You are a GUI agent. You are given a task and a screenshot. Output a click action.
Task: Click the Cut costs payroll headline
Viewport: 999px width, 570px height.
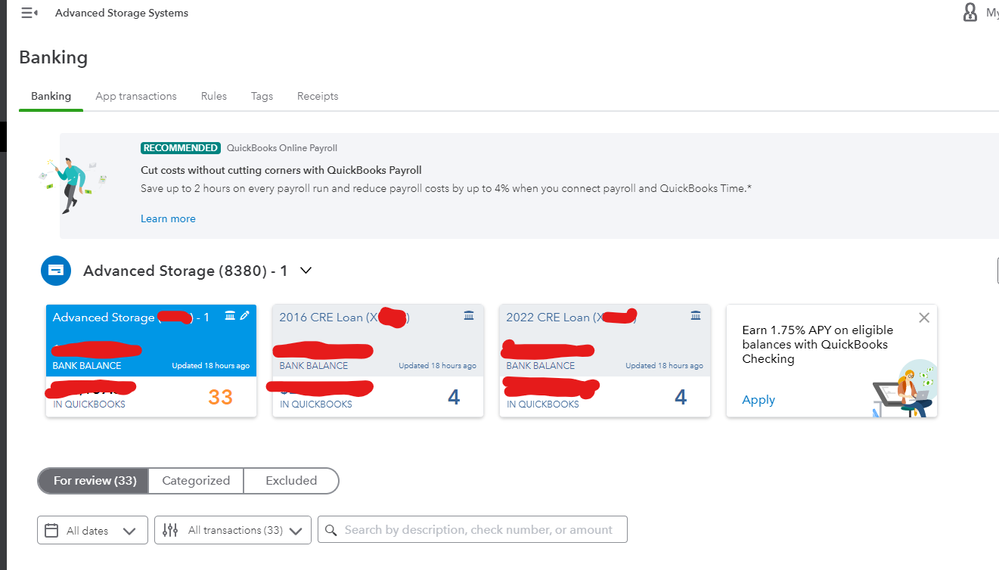click(x=281, y=170)
